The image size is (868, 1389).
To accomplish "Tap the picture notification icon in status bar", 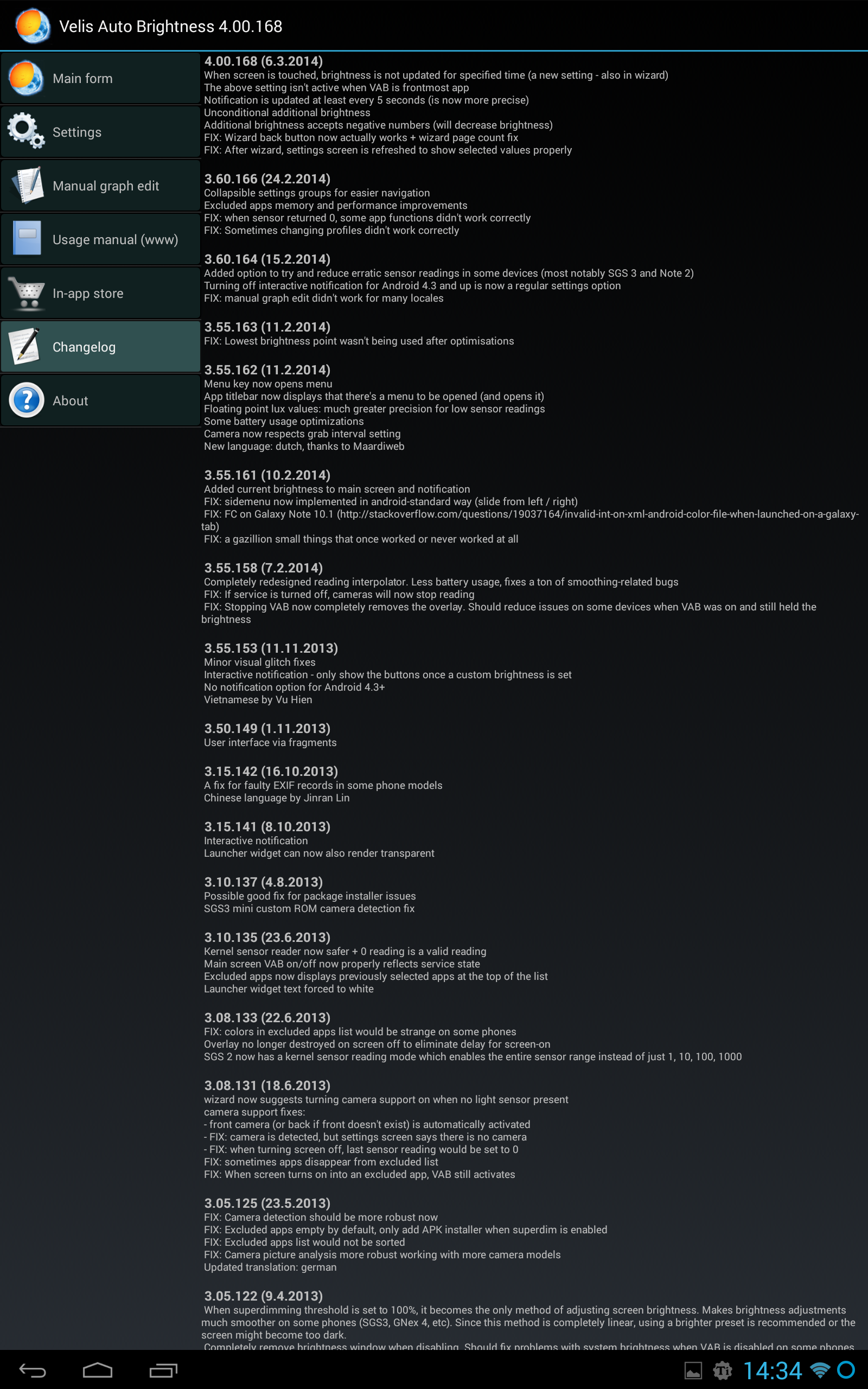I will pyautogui.click(x=693, y=1371).
